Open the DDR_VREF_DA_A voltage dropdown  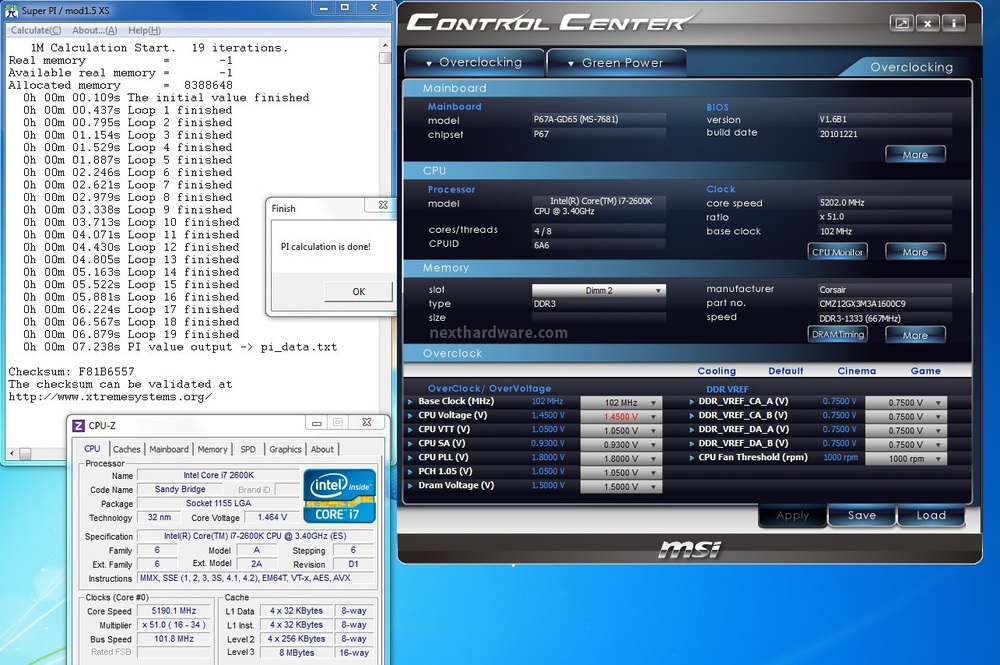906,430
